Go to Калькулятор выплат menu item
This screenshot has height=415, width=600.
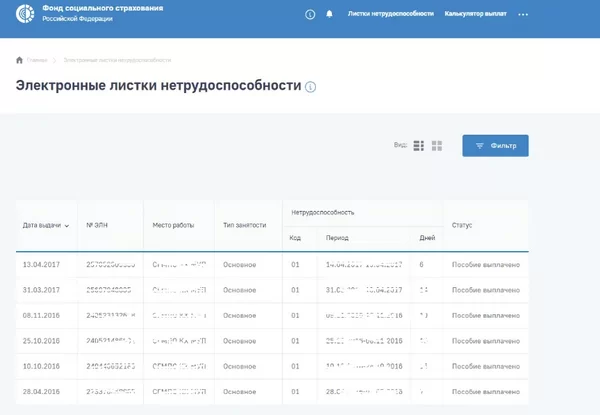475,15
